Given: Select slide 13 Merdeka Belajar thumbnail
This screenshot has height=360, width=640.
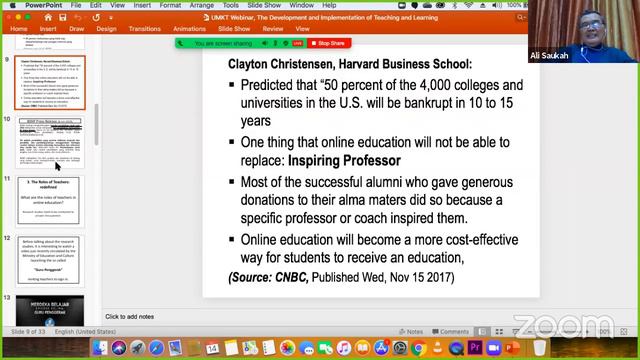Looking at the screenshot, I should click(50, 310).
